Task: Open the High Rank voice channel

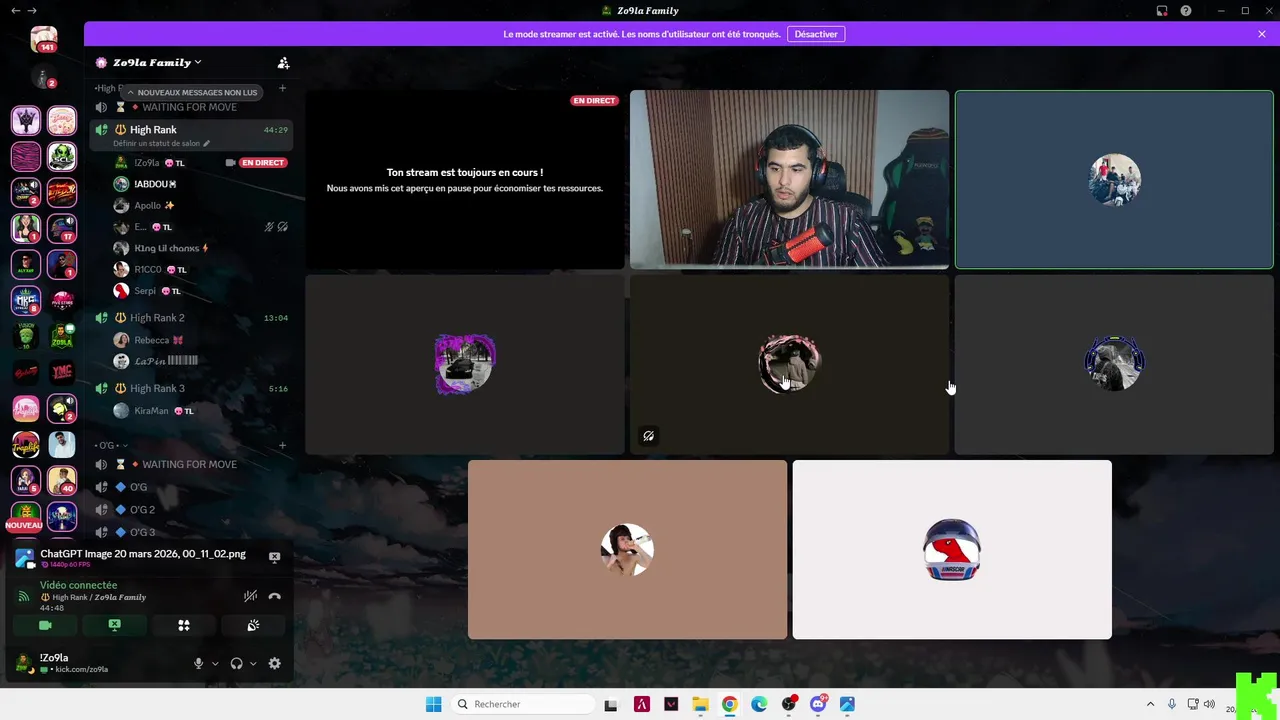Action: pyautogui.click(x=191, y=130)
